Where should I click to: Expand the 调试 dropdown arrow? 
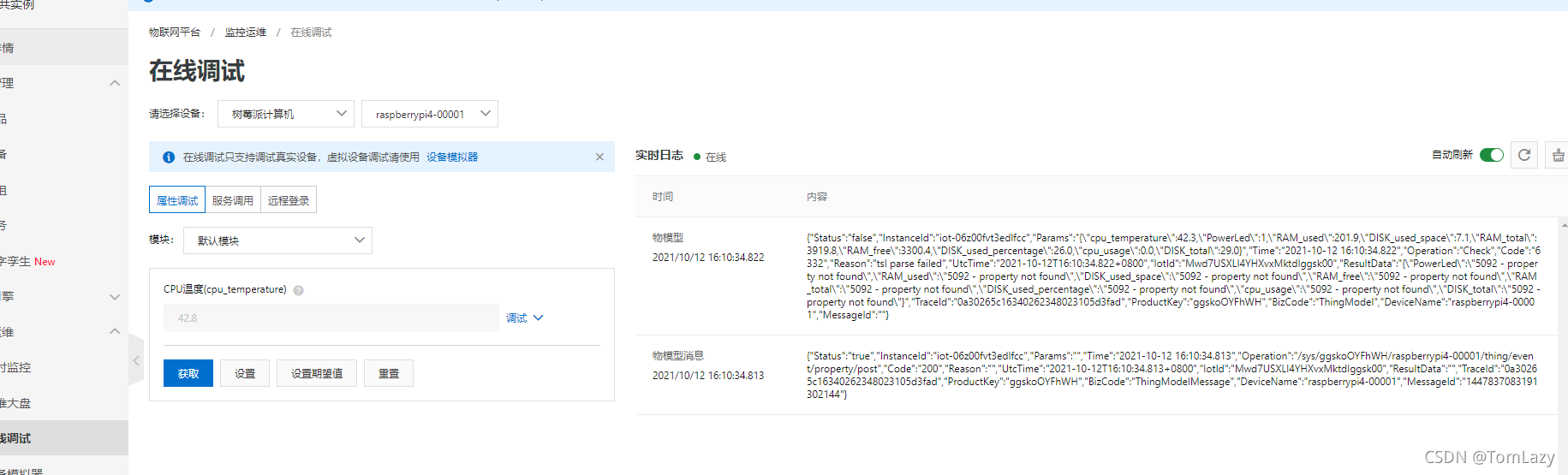pos(539,318)
